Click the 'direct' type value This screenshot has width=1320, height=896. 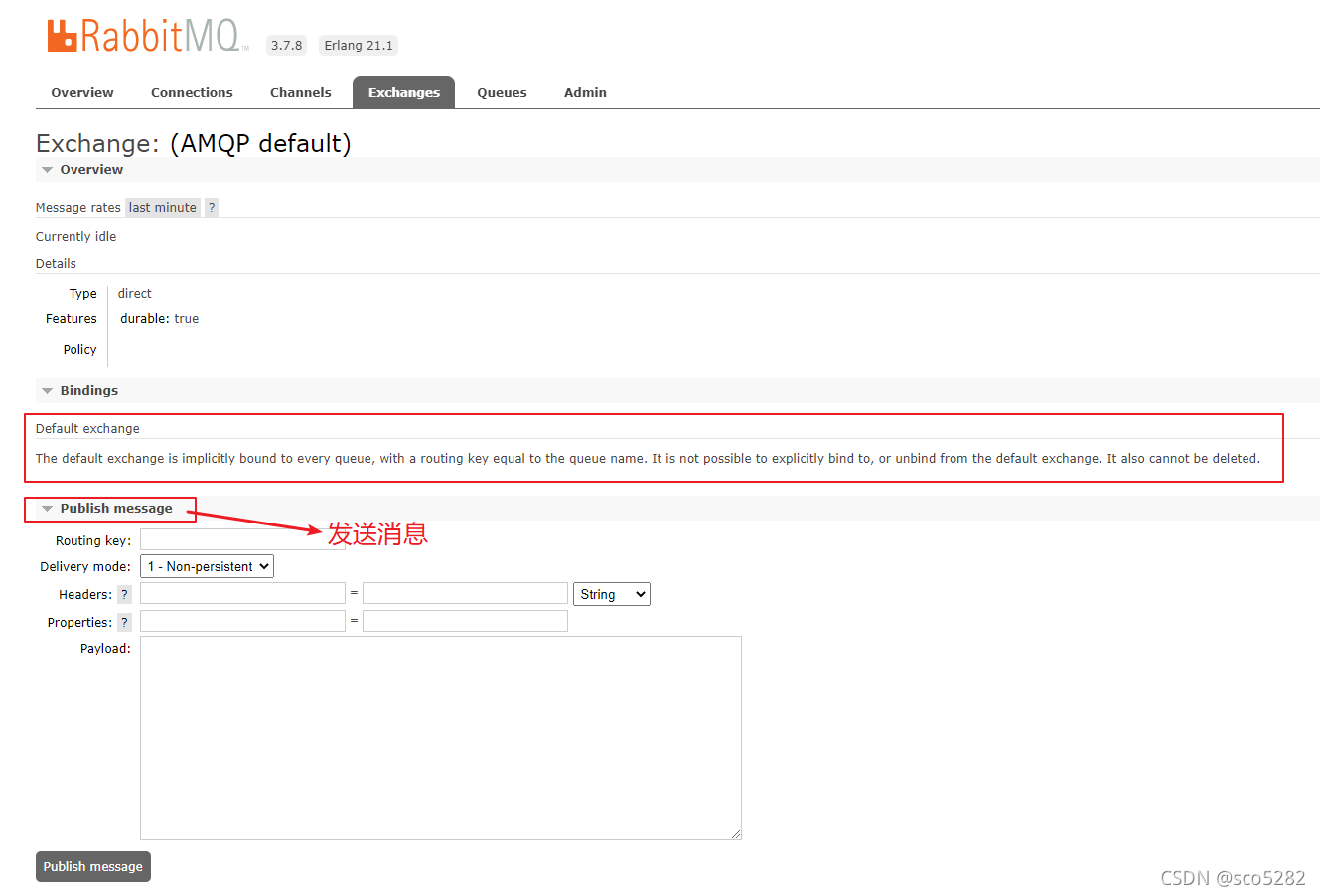coord(135,293)
